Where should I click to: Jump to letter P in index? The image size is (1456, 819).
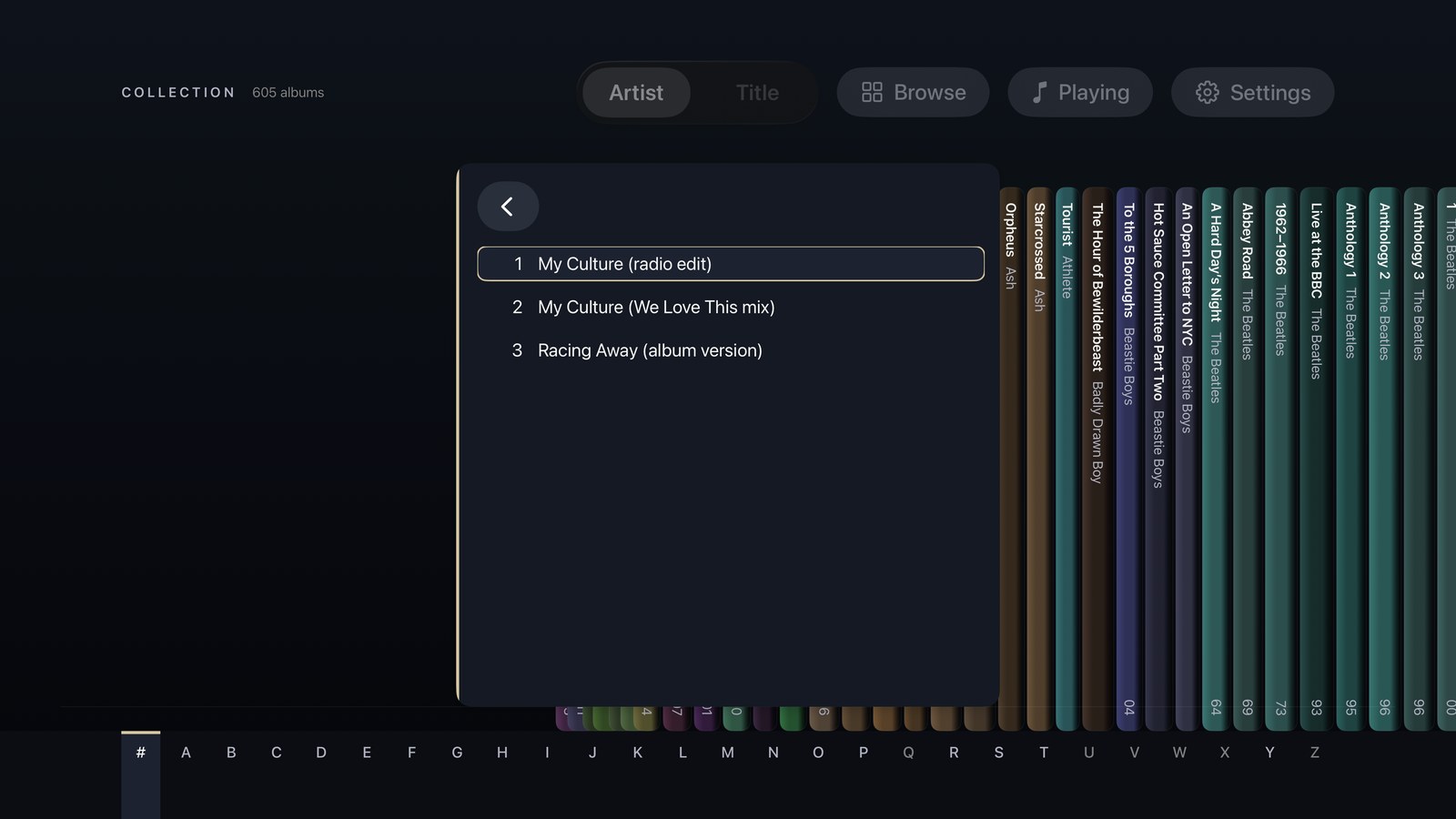(x=864, y=753)
